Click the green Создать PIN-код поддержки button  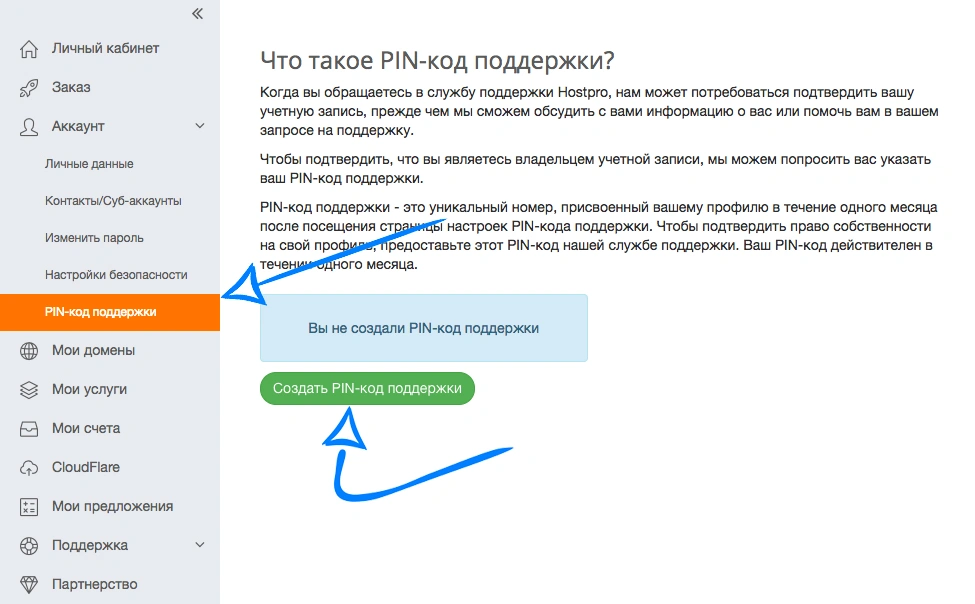367,388
